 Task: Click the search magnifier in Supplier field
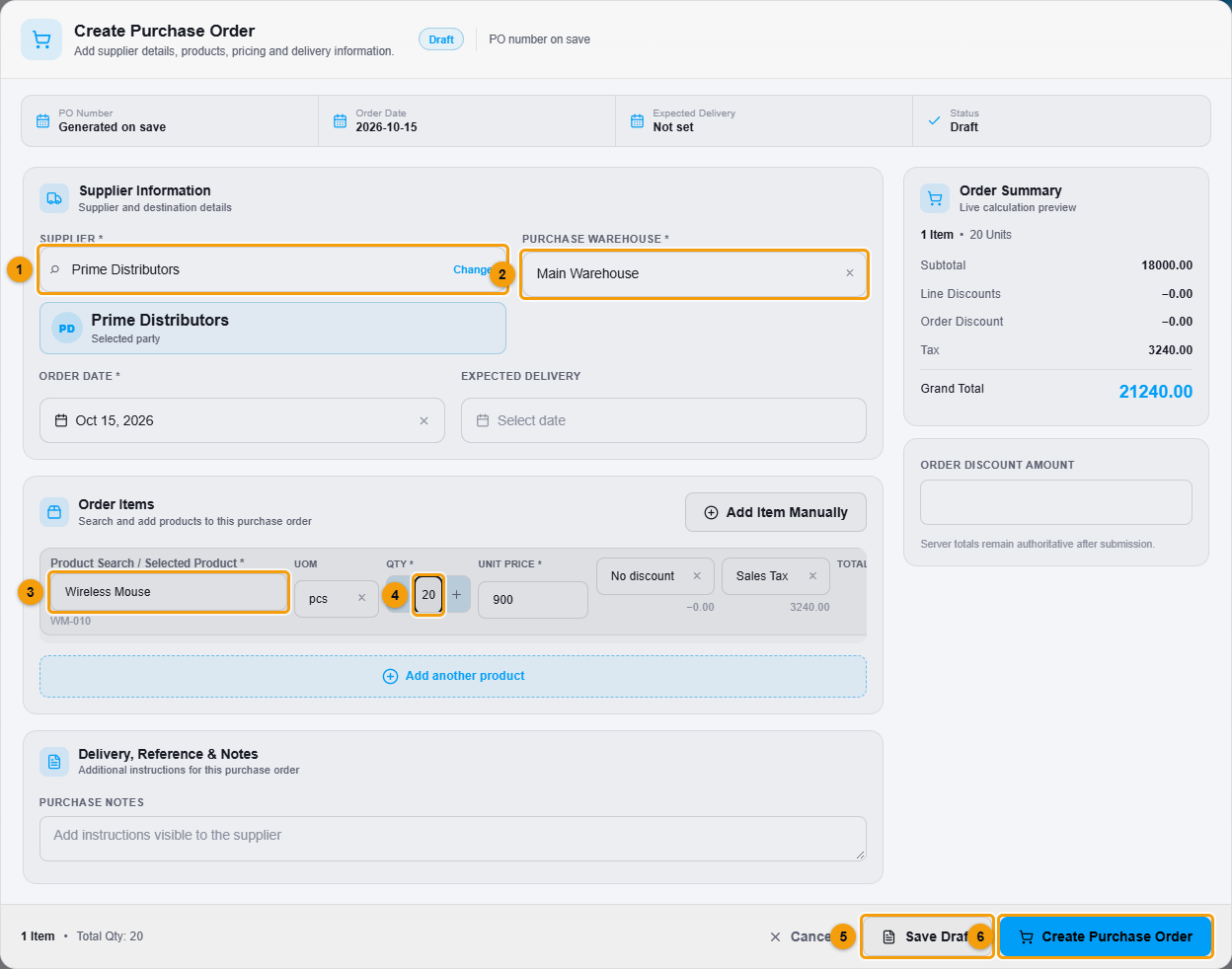55,269
